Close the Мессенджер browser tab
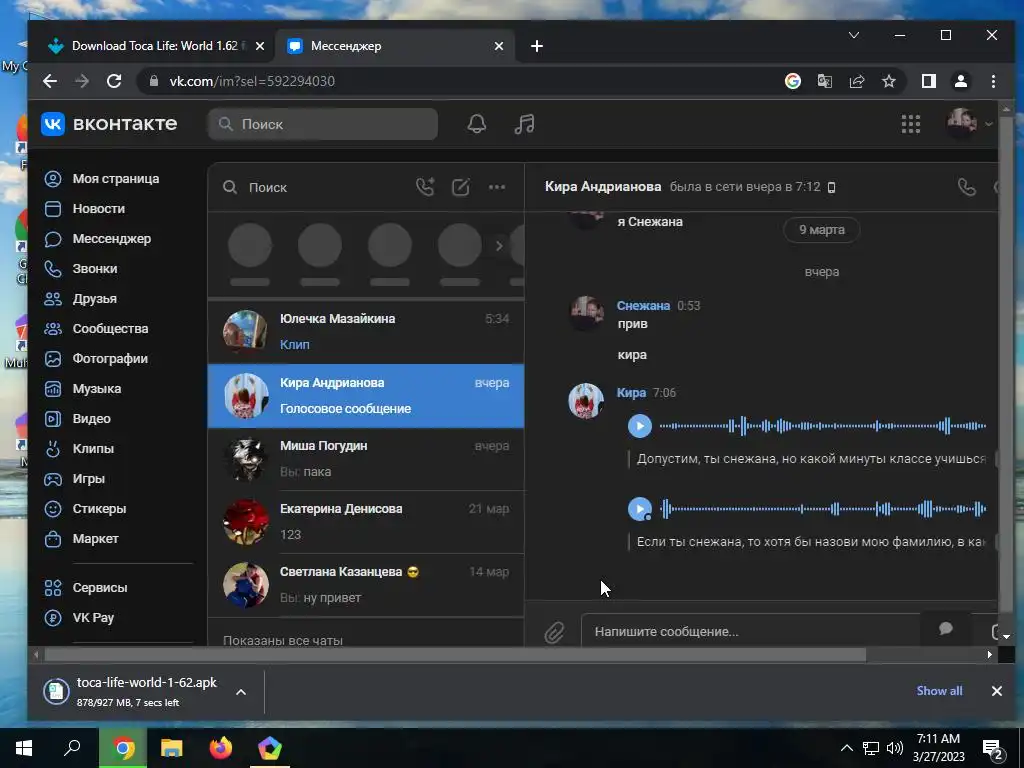 point(499,46)
